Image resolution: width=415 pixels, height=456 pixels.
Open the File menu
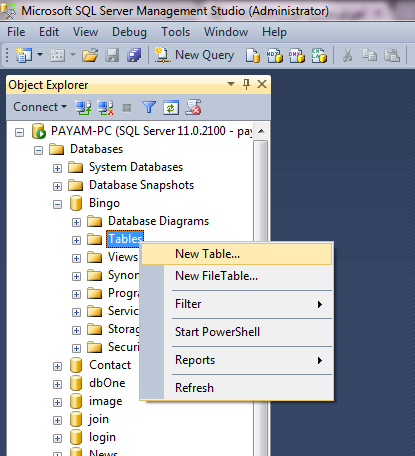pos(16,32)
